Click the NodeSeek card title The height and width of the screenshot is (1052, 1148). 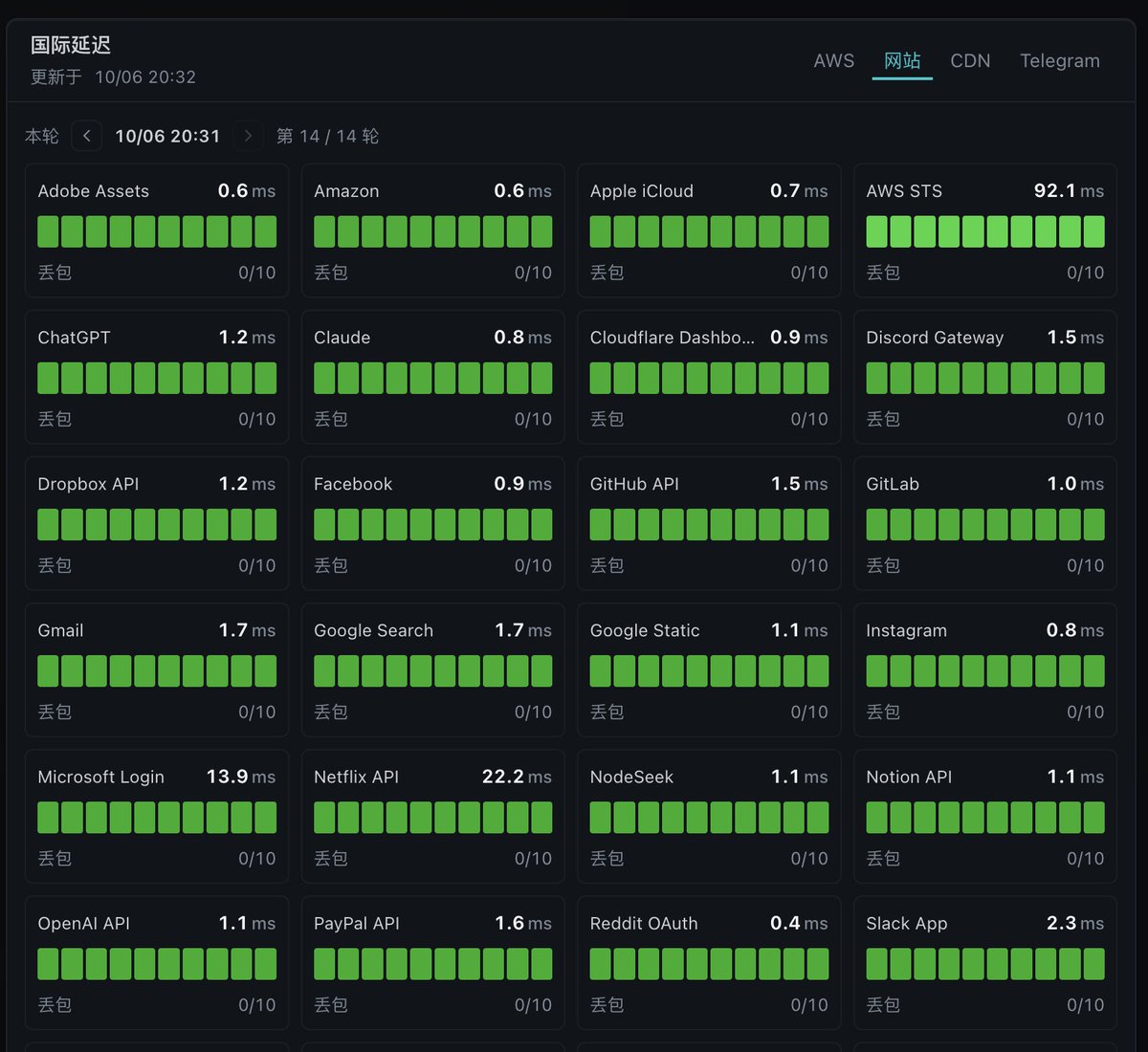631,777
